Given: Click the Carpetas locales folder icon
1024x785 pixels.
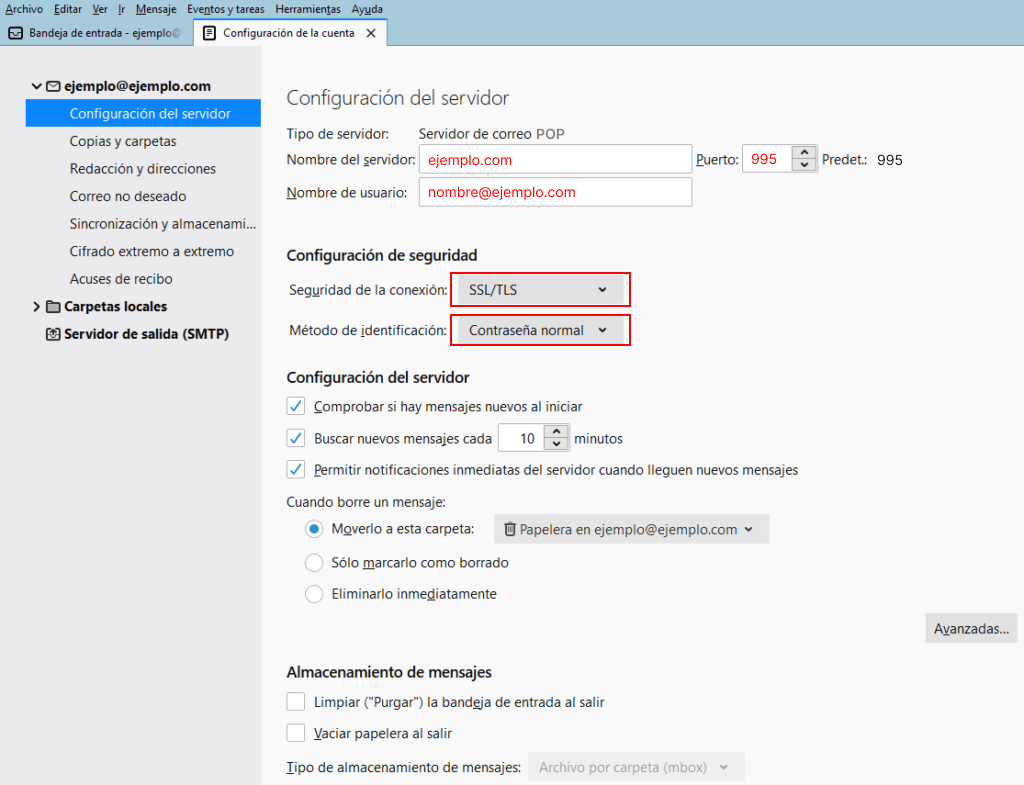Looking at the screenshot, I should (x=54, y=307).
